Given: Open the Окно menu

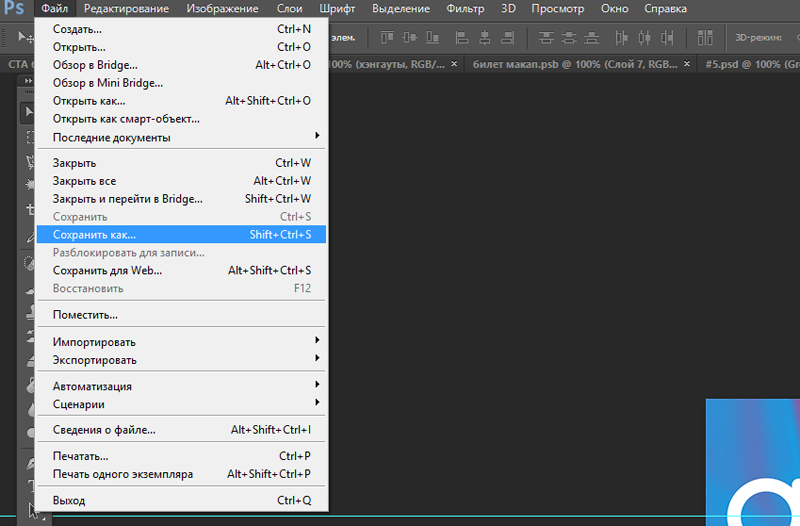Looking at the screenshot, I should click(x=614, y=9).
